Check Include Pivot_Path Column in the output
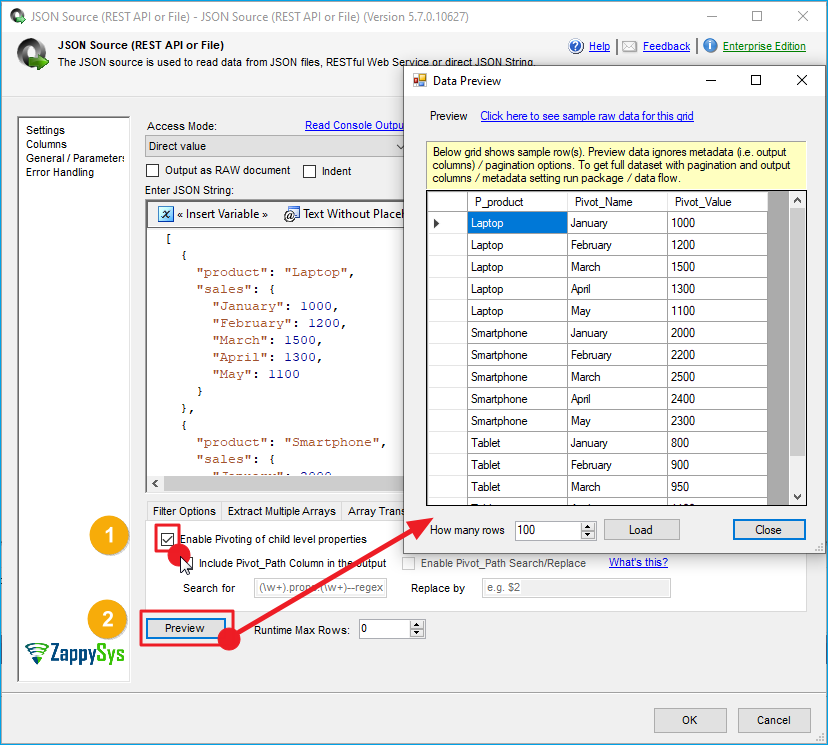The image size is (828, 745). point(187,563)
